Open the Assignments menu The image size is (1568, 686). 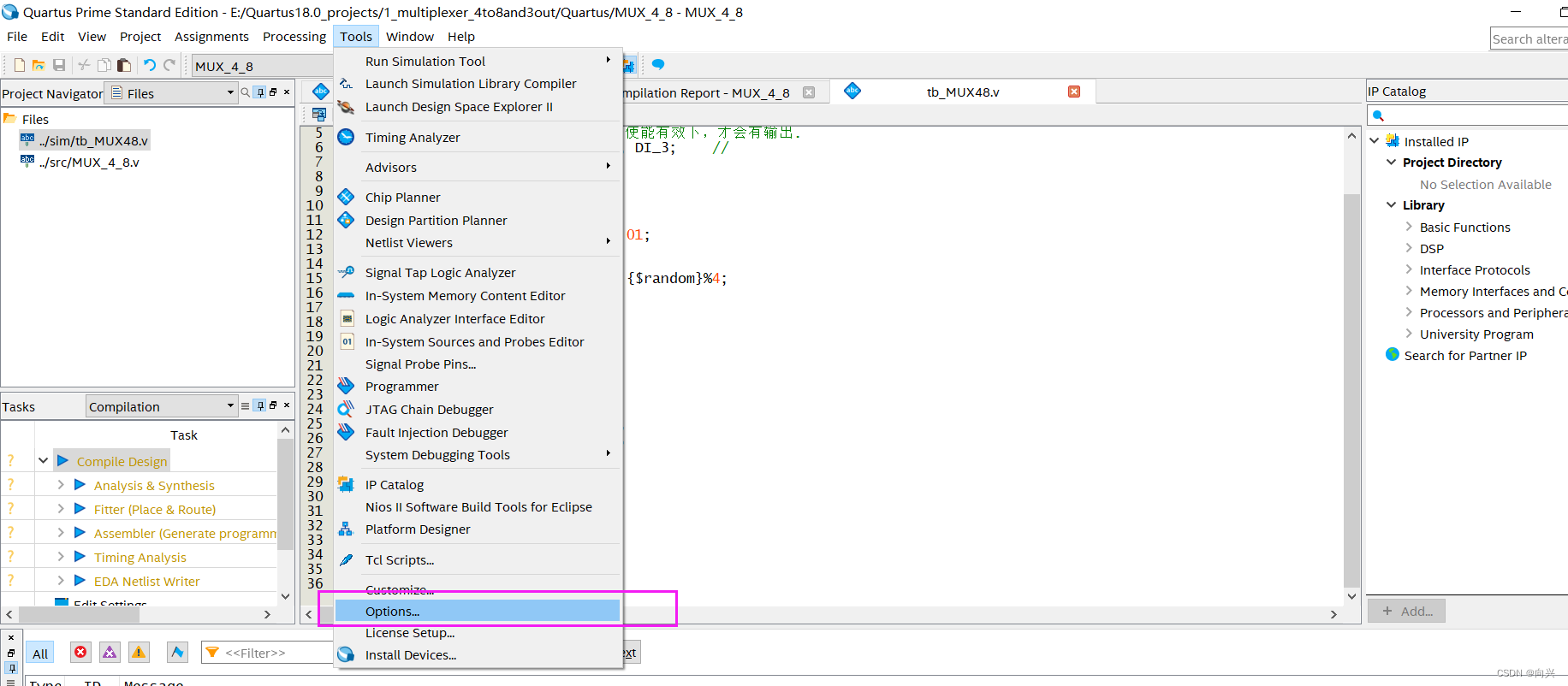[211, 37]
